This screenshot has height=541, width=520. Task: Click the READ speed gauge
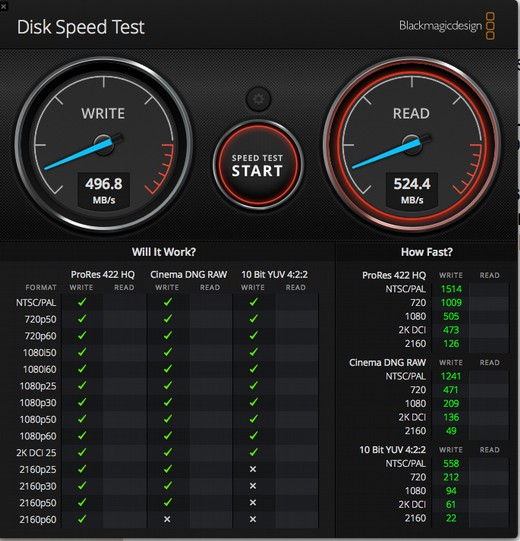coord(412,145)
